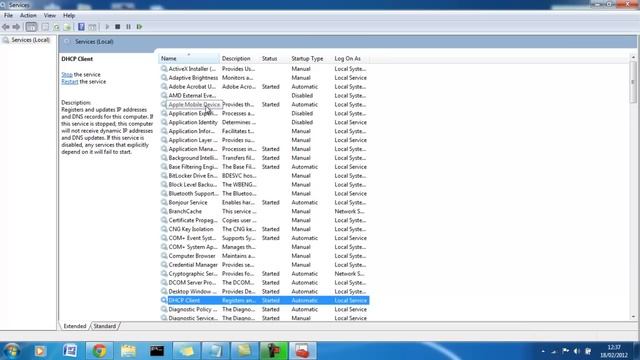
Task: Switch to the Extended tab
Action: [75, 326]
